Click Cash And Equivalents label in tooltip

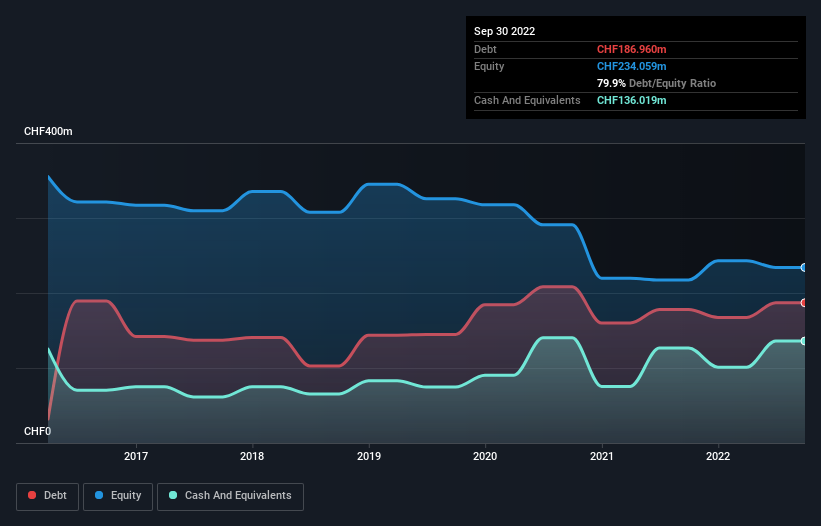pos(527,100)
